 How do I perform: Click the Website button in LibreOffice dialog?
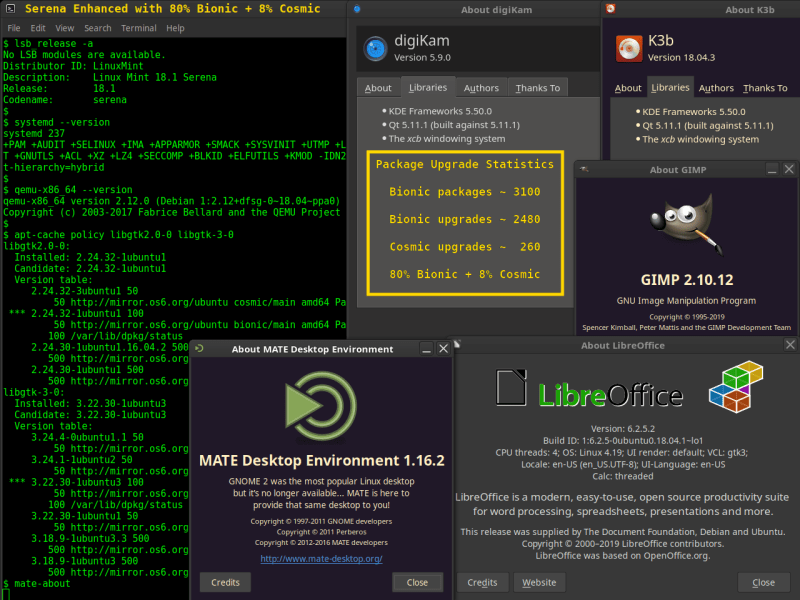pyautogui.click(x=539, y=582)
